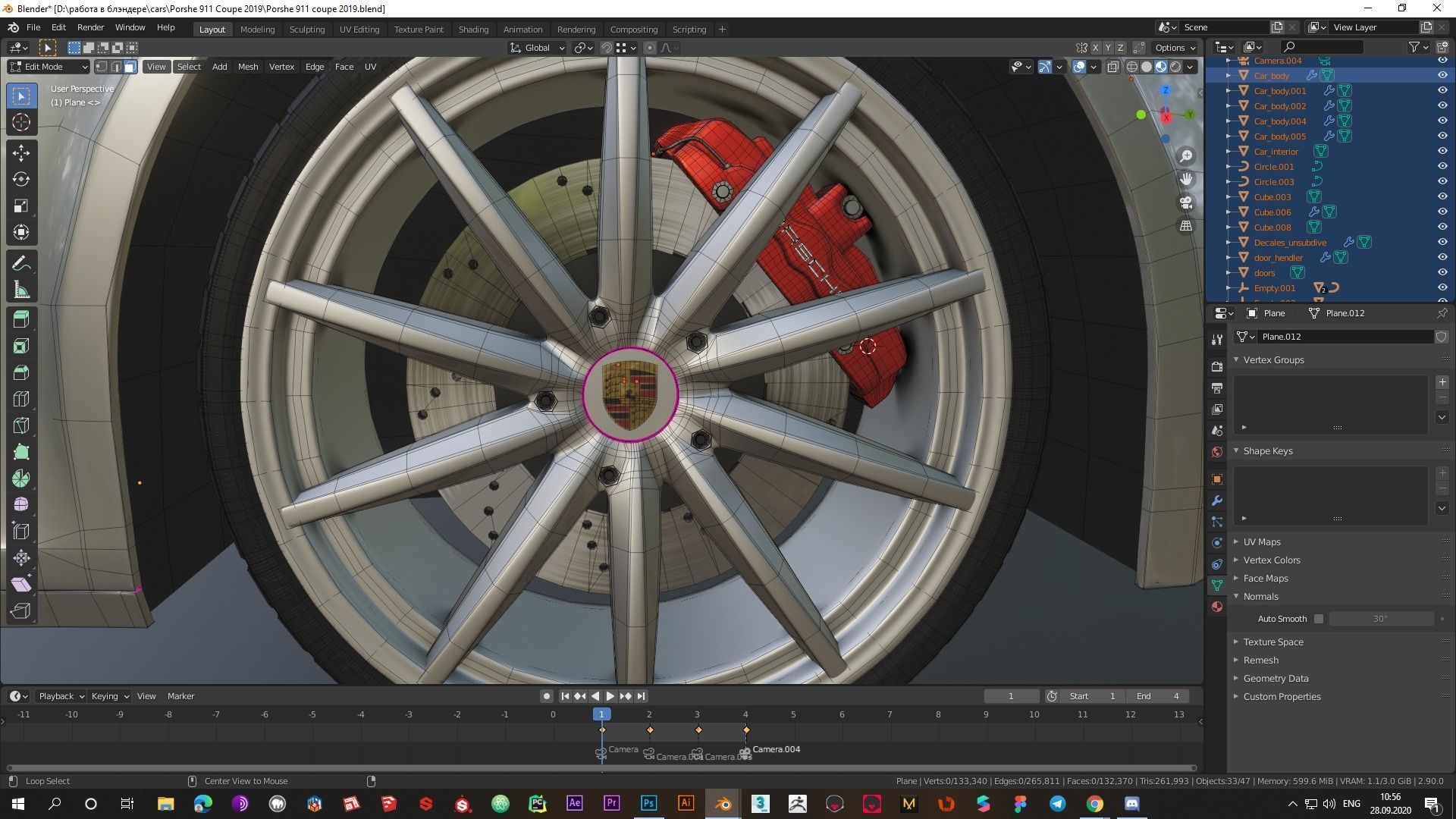Open the Edit Mode dropdown
Screen dimensions: 1456x819
coord(49,67)
